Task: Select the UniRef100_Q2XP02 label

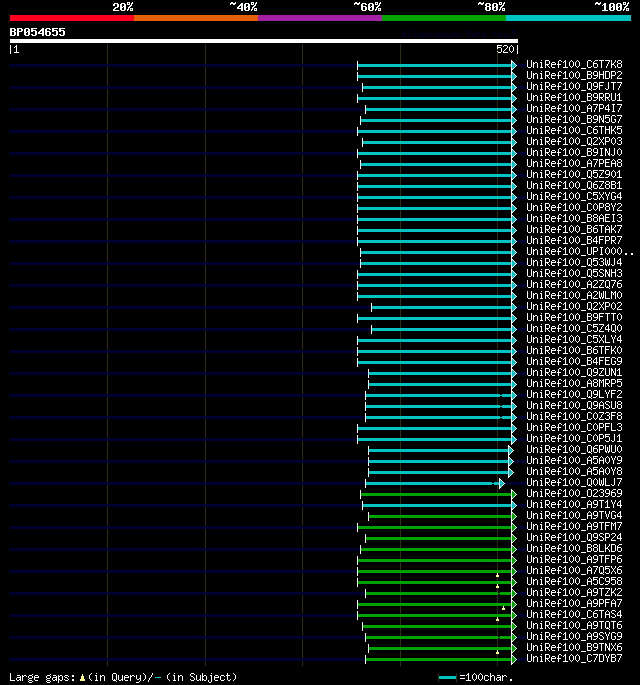Action: [574, 306]
